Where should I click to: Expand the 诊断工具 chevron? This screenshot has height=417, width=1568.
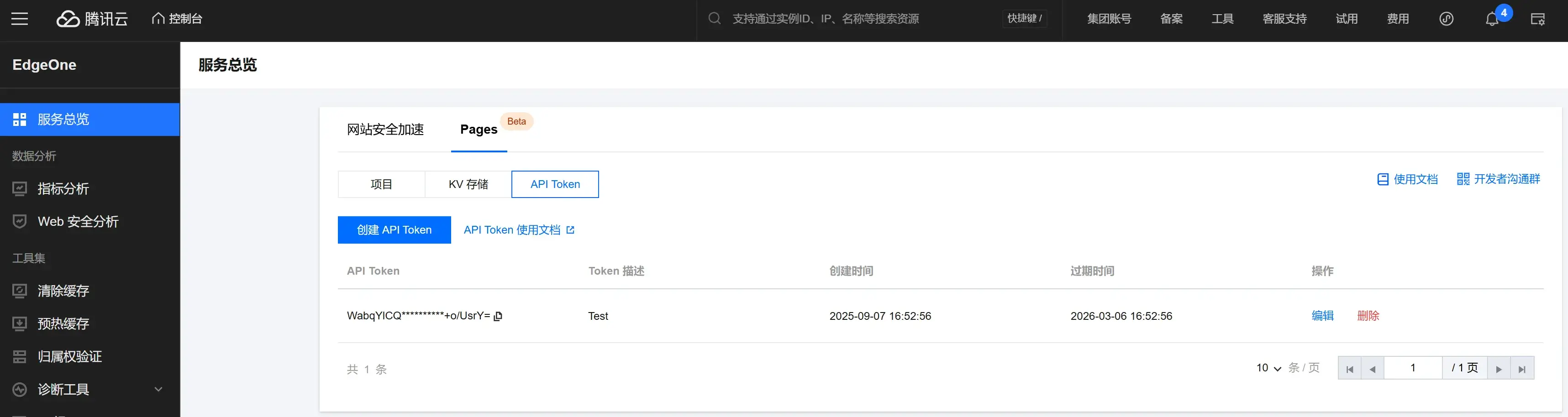tap(158, 389)
